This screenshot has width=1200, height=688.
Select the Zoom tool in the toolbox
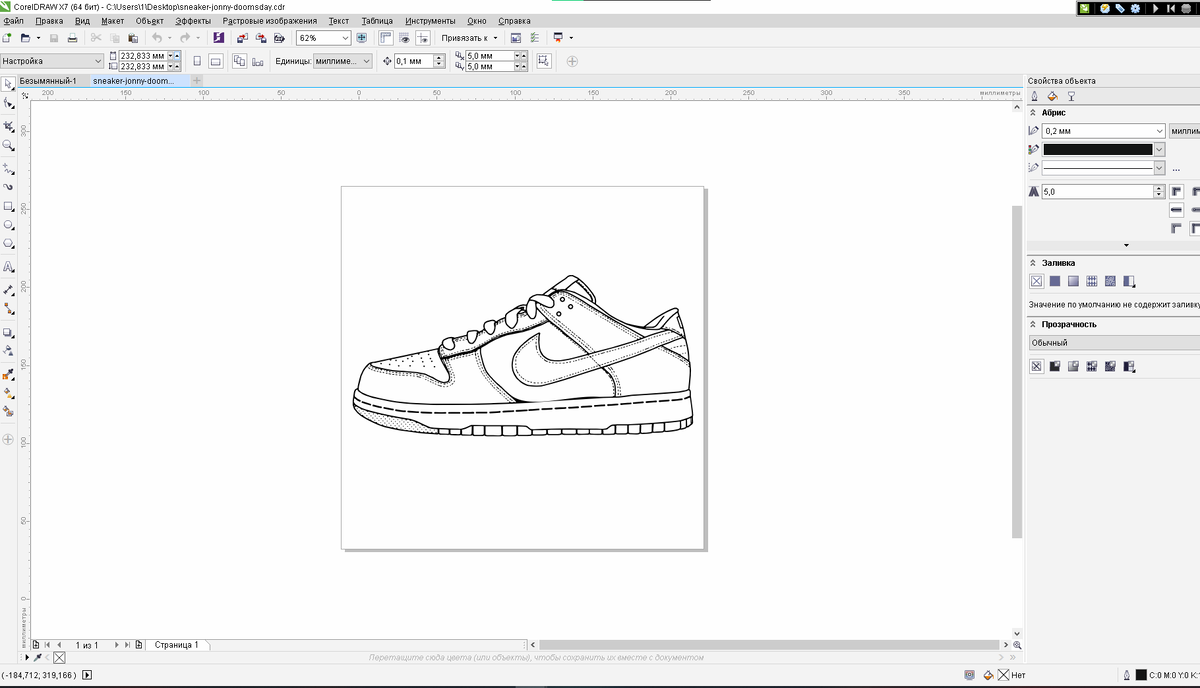point(9,146)
